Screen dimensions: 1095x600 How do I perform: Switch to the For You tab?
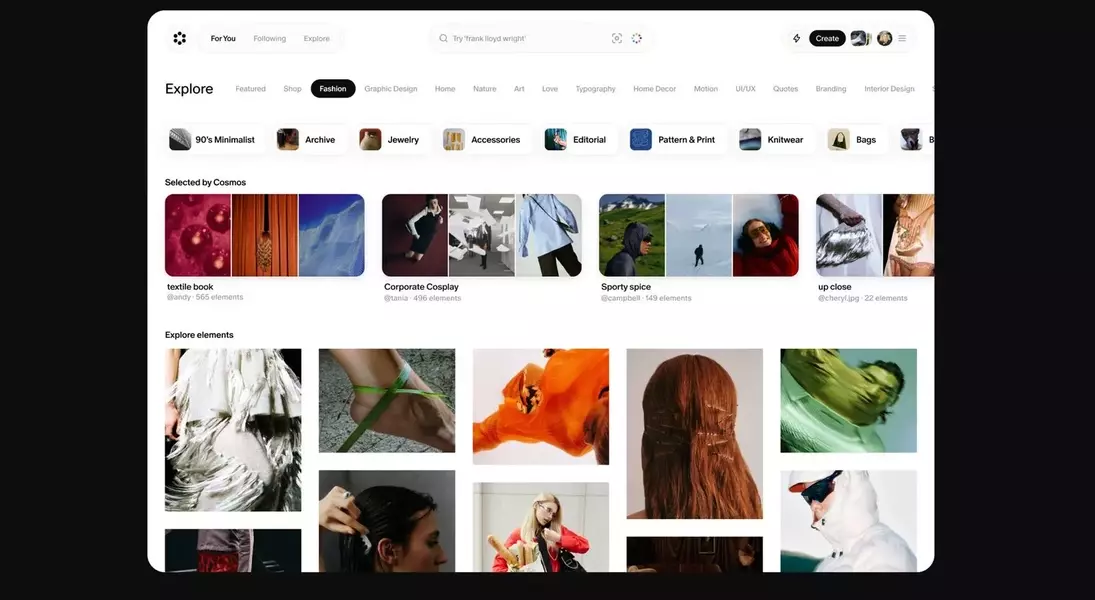coord(223,38)
